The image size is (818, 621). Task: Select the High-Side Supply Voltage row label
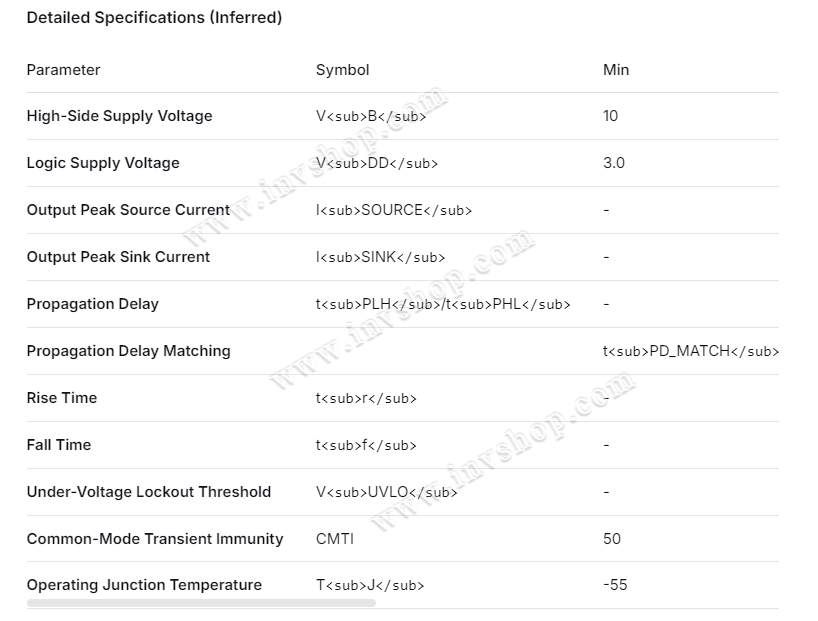(119, 116)
